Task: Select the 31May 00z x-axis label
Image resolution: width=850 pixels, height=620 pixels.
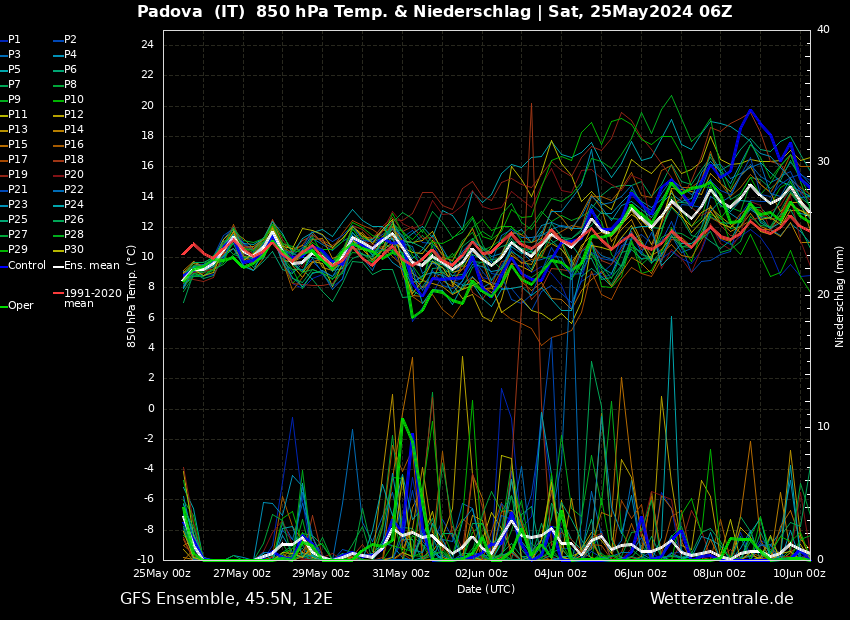Action: (x=401, y=573)
